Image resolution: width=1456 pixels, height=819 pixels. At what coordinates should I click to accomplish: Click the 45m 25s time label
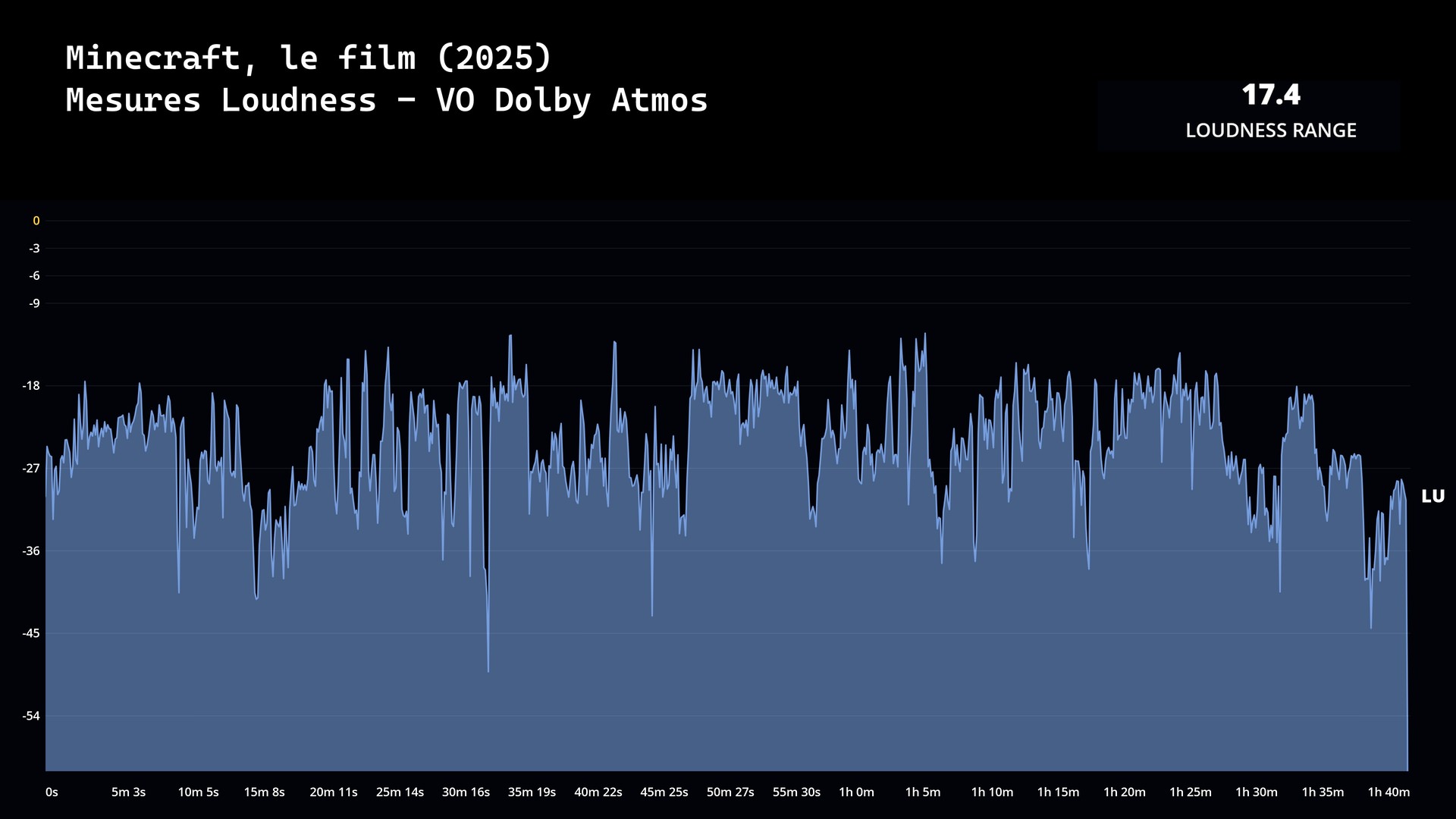pos(664,792)
